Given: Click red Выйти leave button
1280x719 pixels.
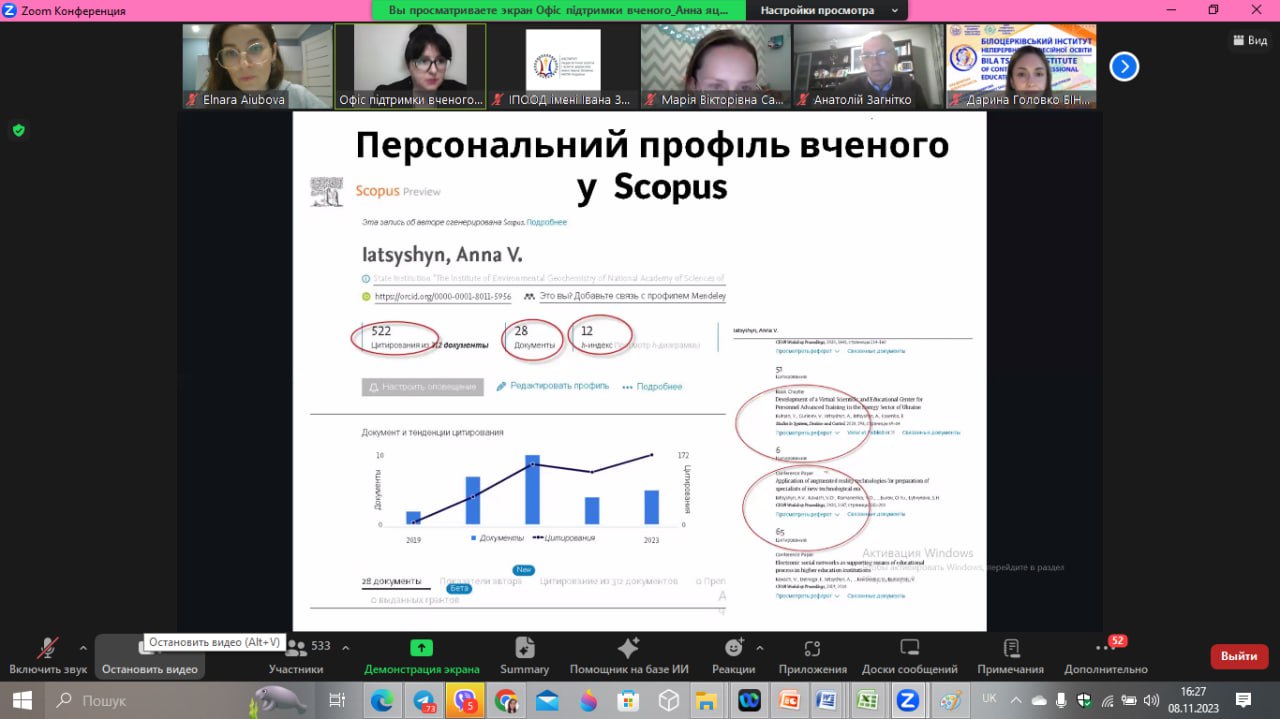Looking at the screenshot, I should [1239, 656].
